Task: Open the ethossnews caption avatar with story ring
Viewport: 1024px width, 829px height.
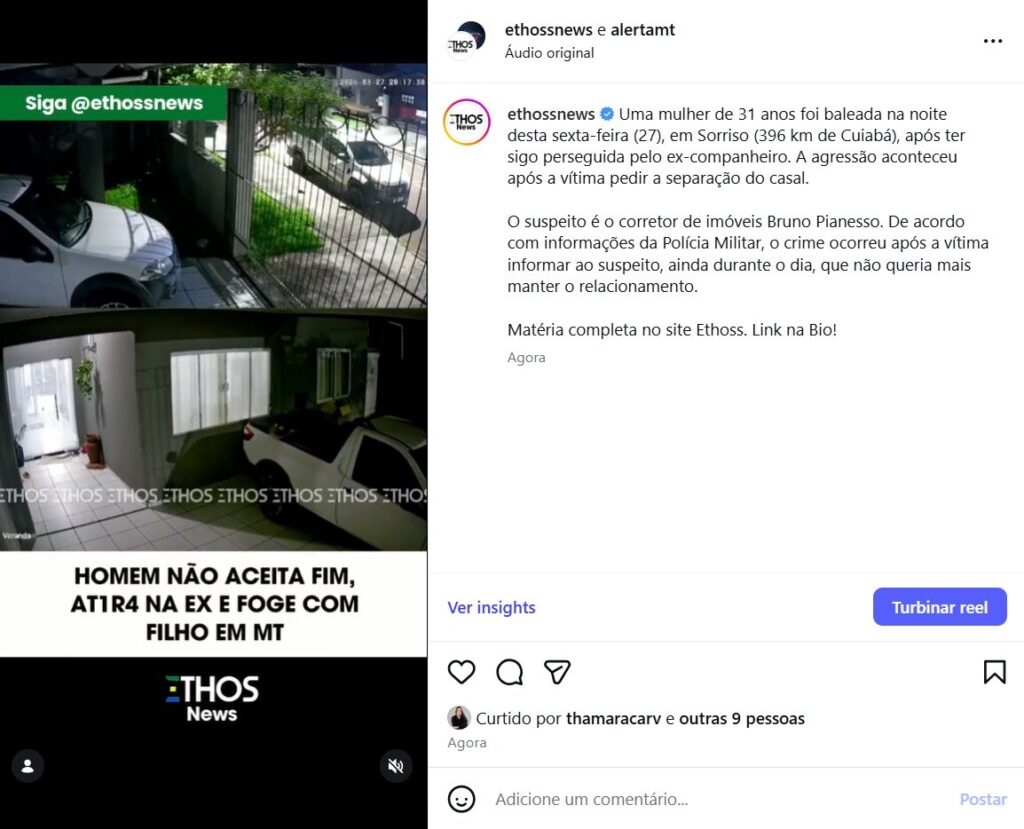Action: coord(466,122)
